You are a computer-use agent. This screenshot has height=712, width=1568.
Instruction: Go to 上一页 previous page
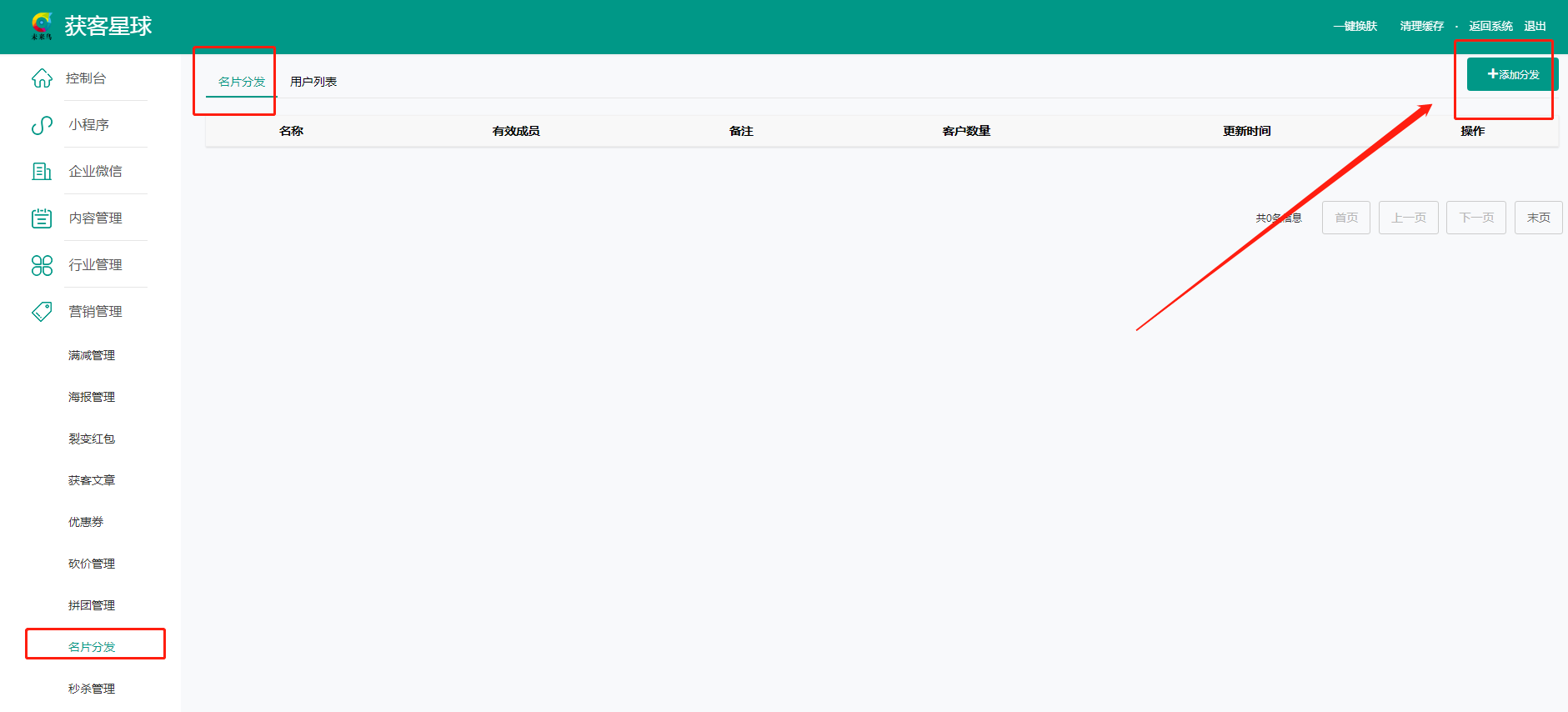tap(1409, 218)
